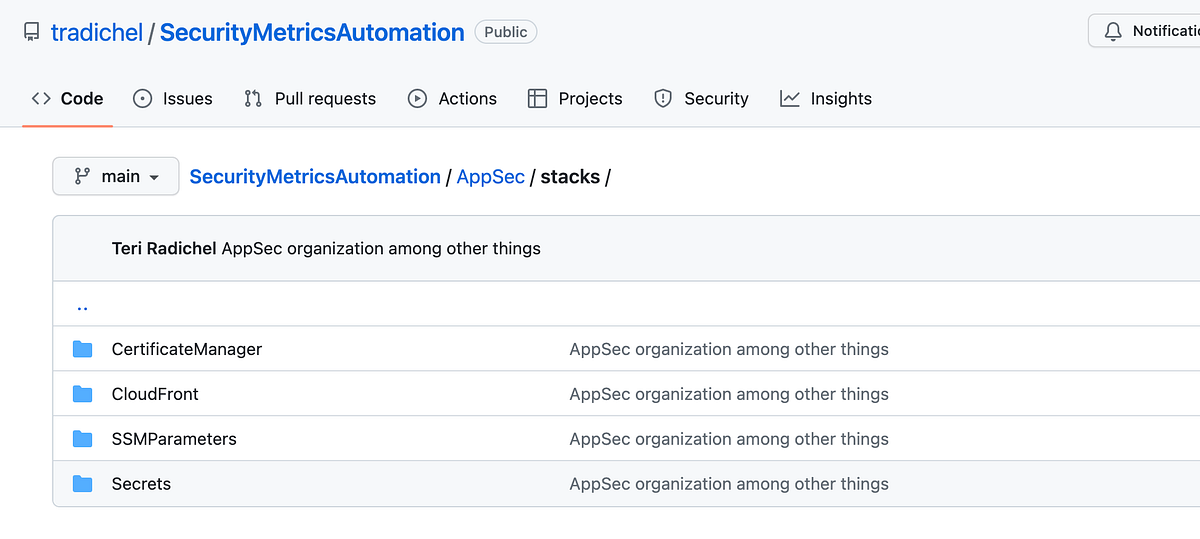Go up to parent directory
The image size is (1200, 539).
[83, 305]
